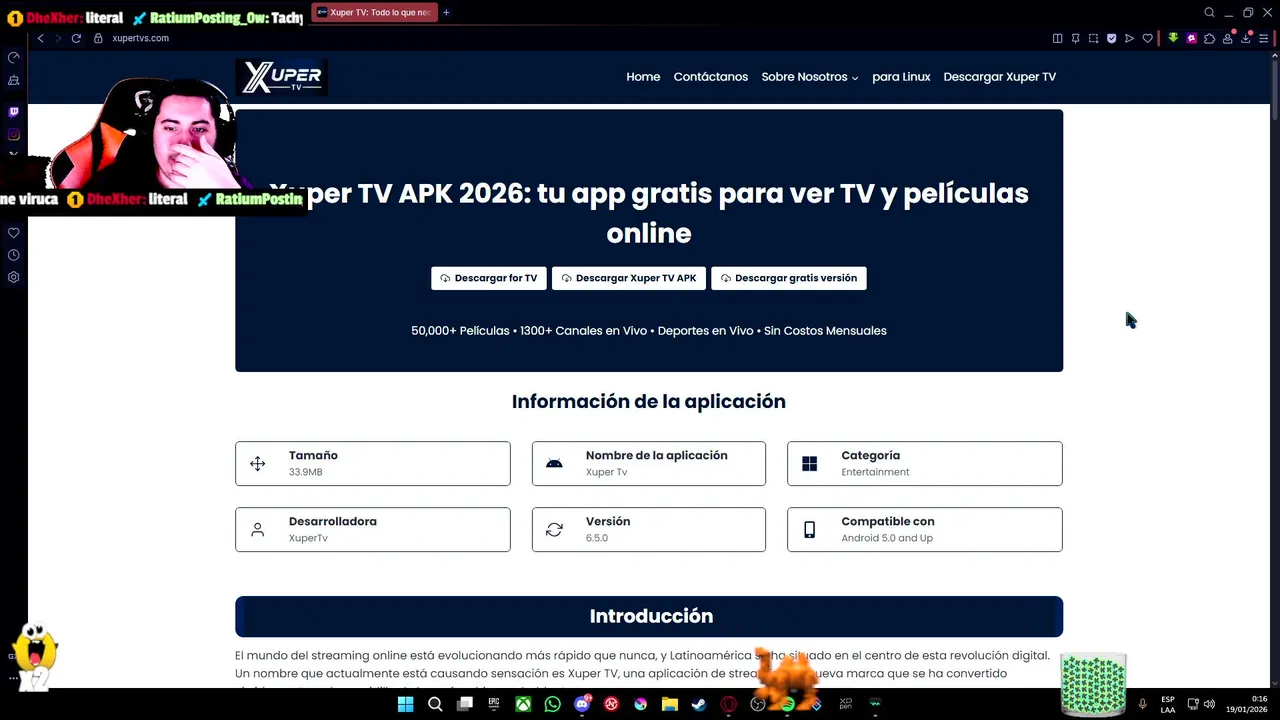Open XP-Pen app from the taskbar
This screenshot has height=720, width=1280.
[846, 704]
